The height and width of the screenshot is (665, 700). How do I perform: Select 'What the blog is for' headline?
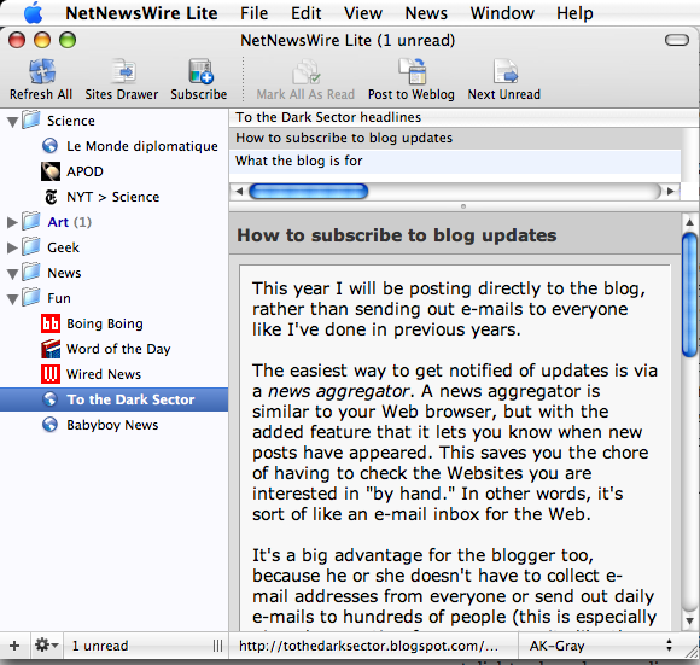pos(455,161)
